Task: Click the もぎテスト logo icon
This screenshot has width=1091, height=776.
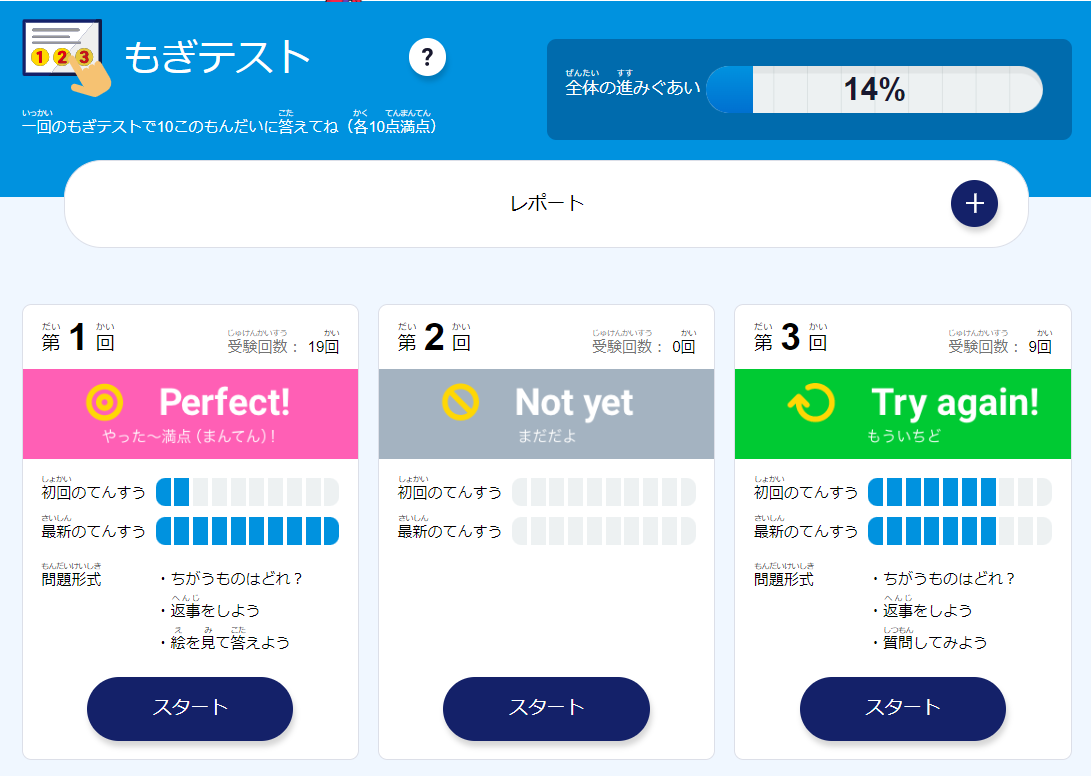Action: point(67,57)
